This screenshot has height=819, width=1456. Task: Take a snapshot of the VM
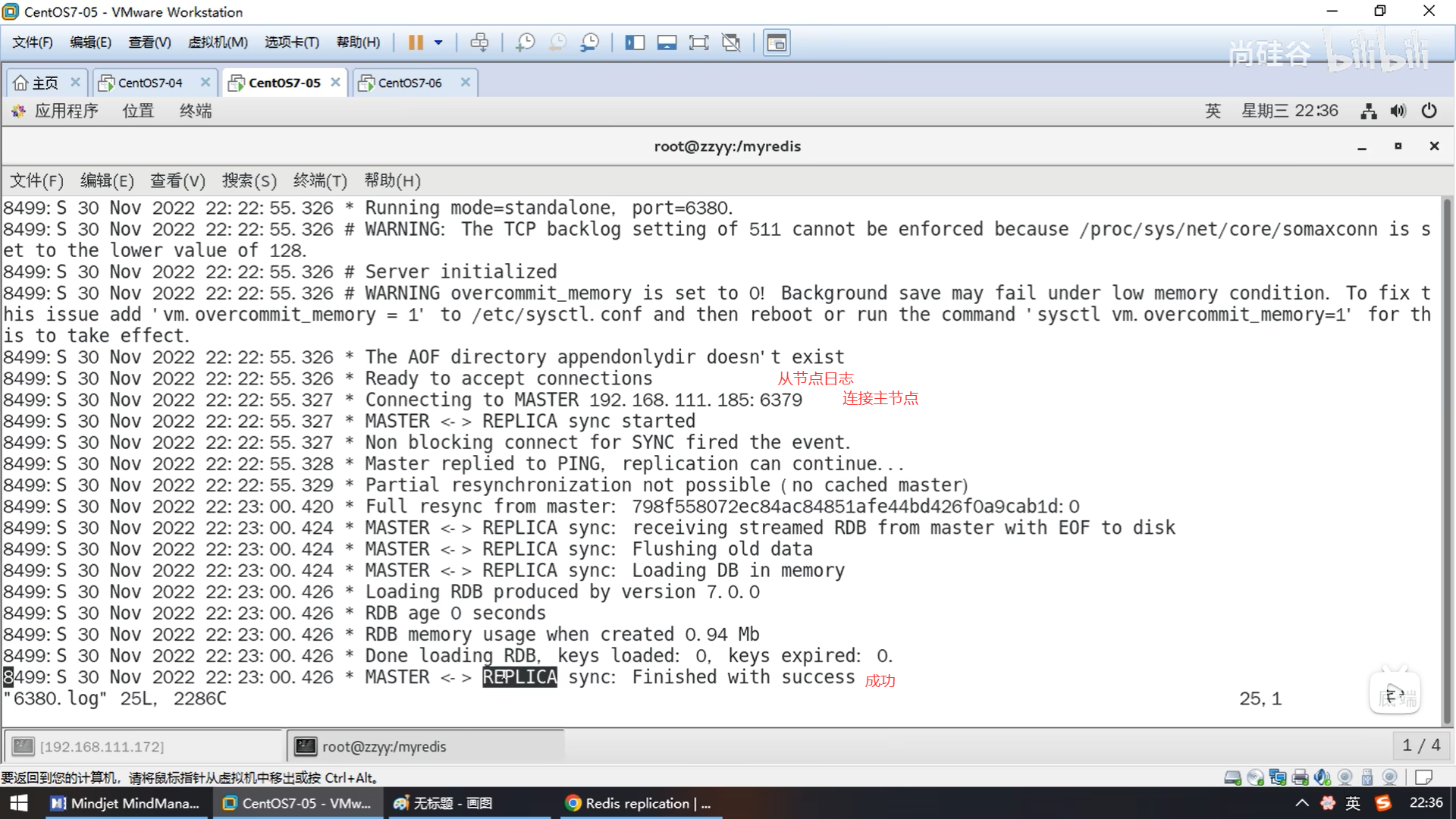525,42
